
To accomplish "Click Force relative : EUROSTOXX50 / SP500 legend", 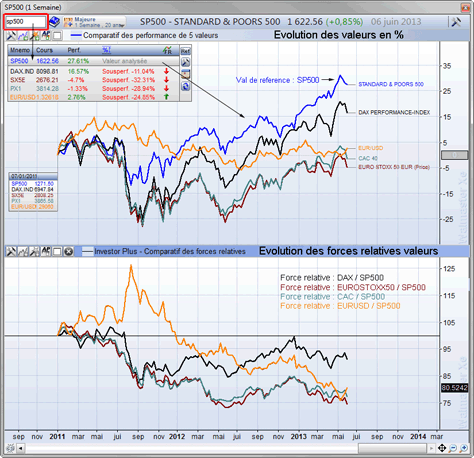I will coord(353,287).
